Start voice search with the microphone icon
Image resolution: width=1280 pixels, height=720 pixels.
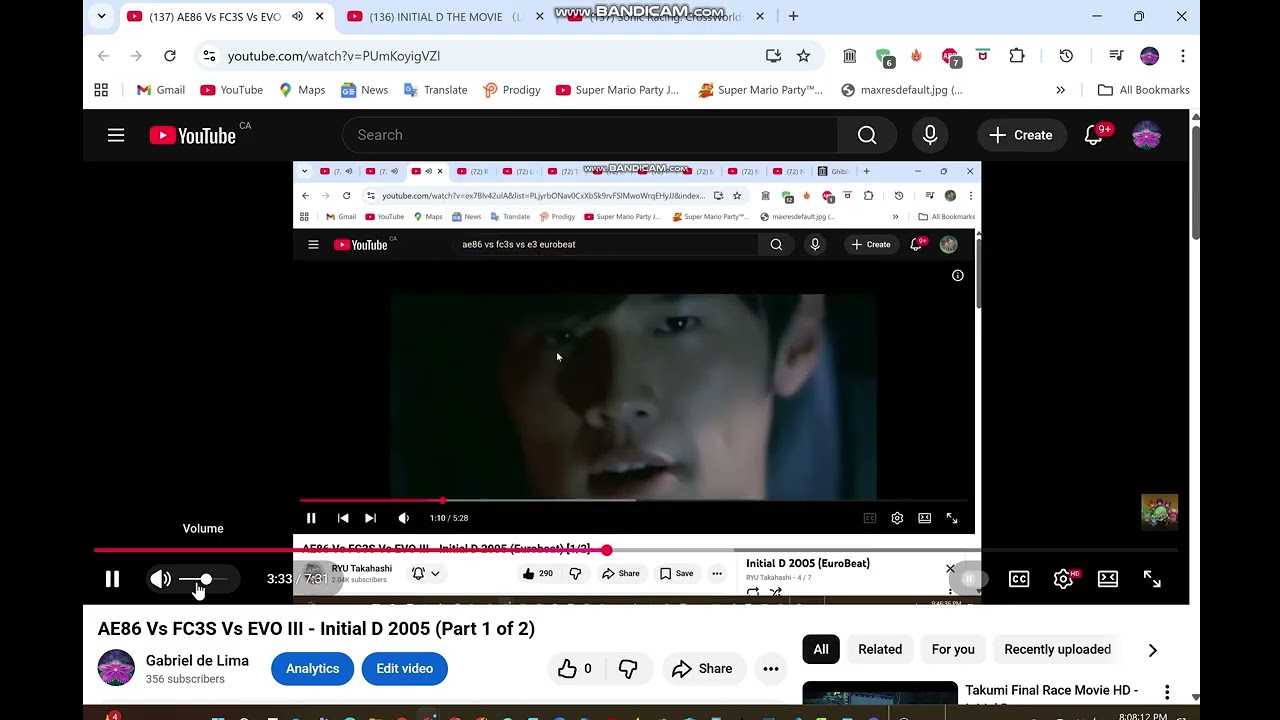pyautogui.click(x=930, y=135)
